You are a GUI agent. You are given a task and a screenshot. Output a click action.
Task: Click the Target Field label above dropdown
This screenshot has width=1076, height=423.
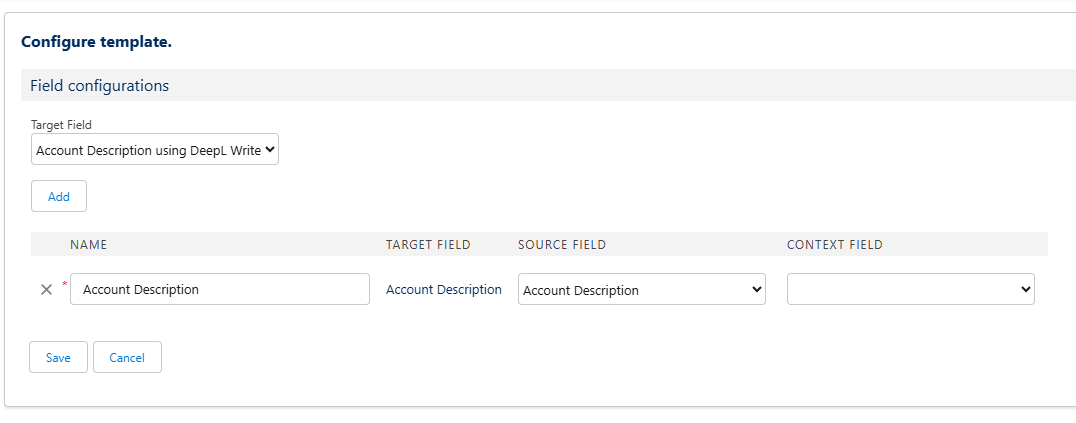(62, 125)
